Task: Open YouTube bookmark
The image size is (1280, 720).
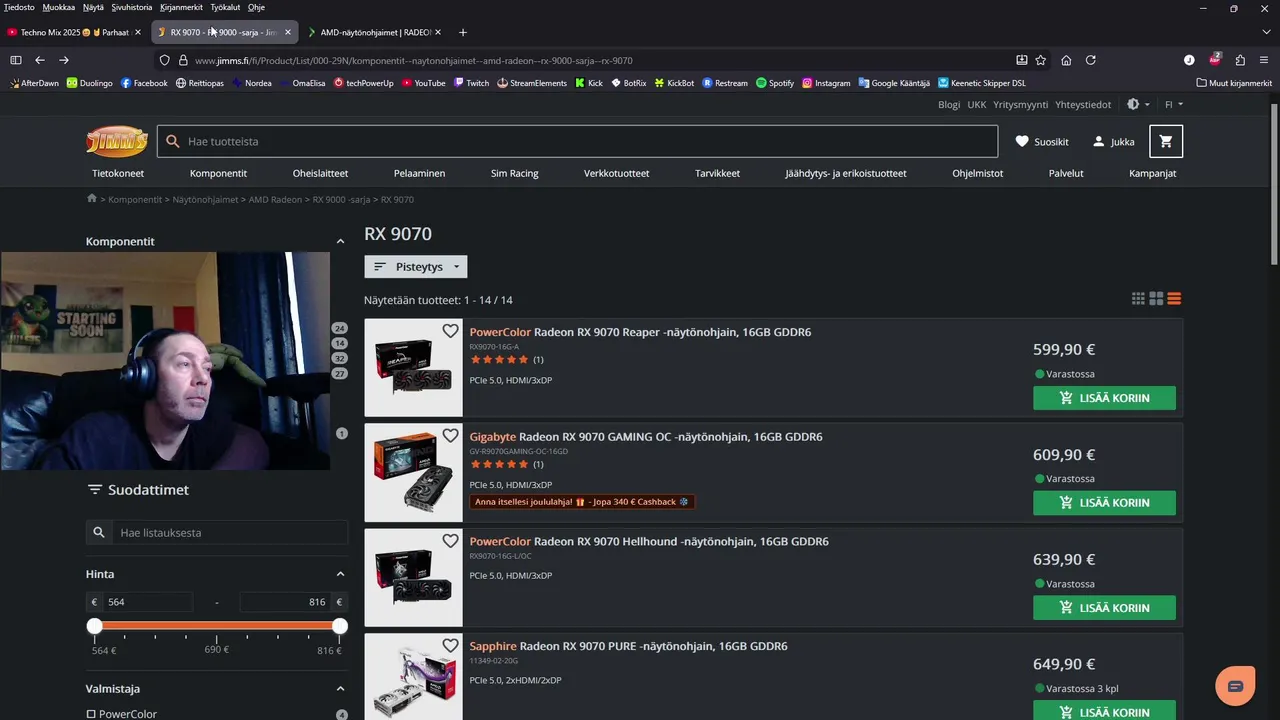Action: [x=424, y=83]
